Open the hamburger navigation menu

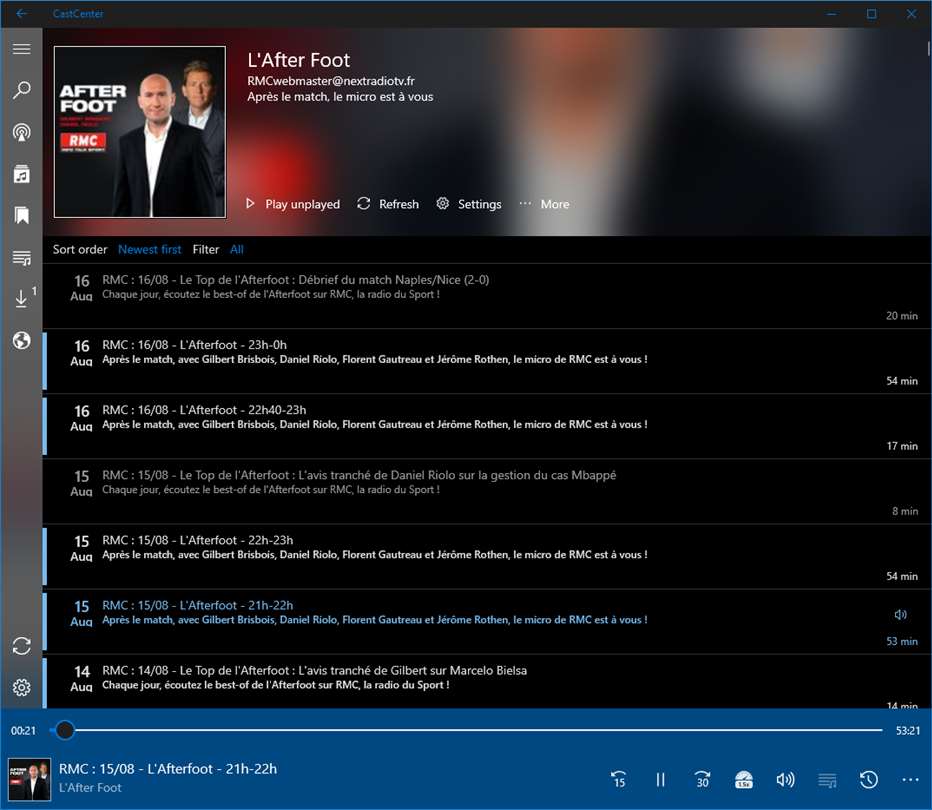pyautogui.click(x=21, y=49)
